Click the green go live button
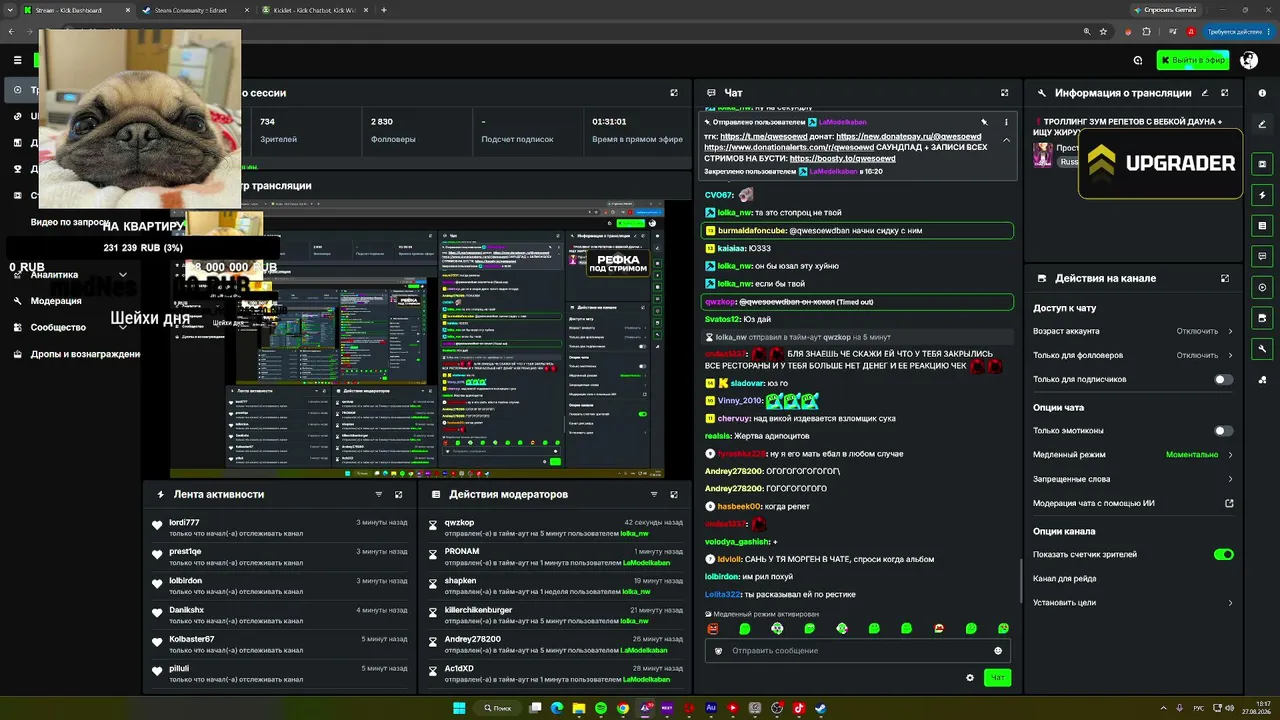Screen dimensions: 1280x720 point(1193,60)
